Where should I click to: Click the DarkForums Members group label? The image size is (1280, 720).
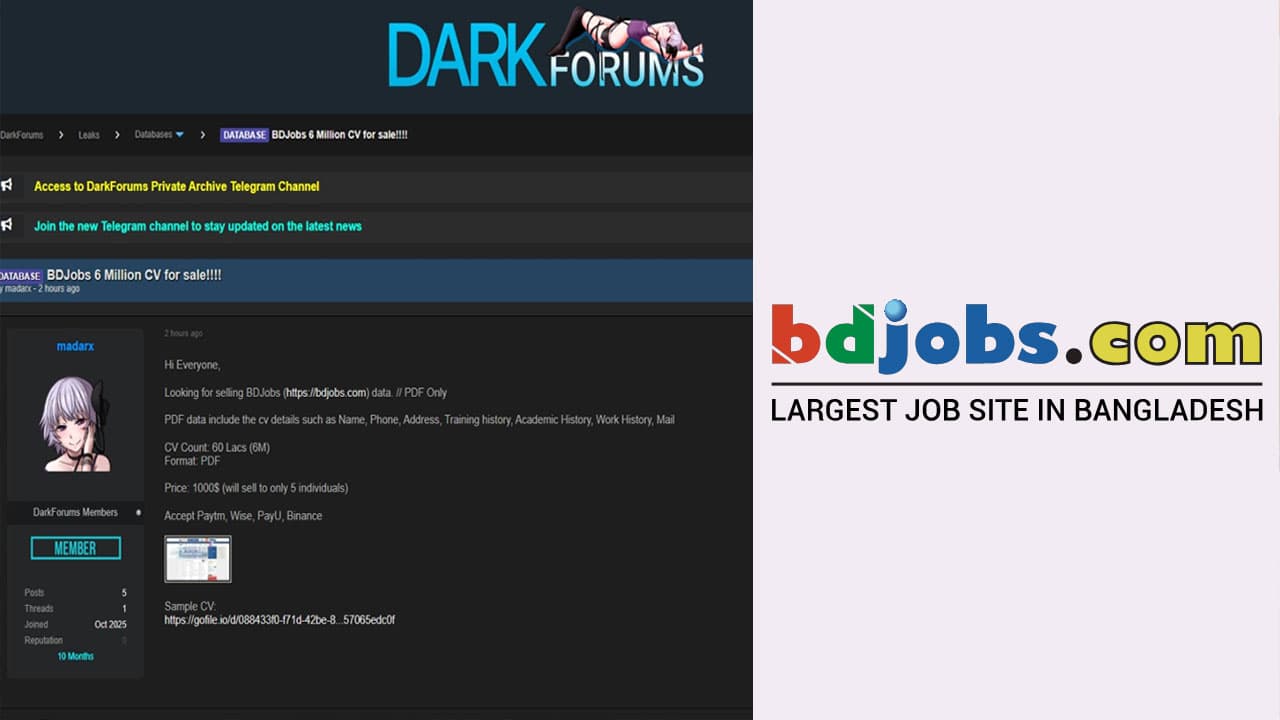pyautogui.click(x=75, y=513)
